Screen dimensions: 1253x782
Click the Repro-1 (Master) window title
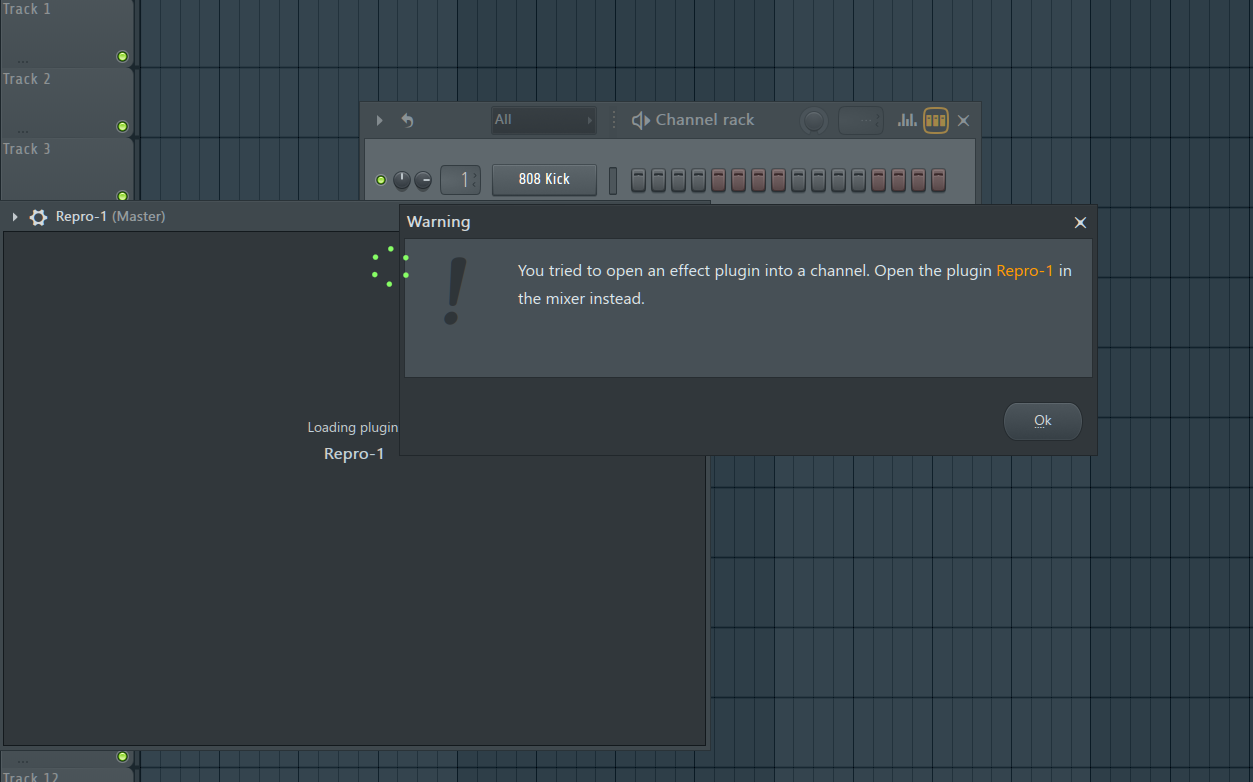click(x=110, y=217)
